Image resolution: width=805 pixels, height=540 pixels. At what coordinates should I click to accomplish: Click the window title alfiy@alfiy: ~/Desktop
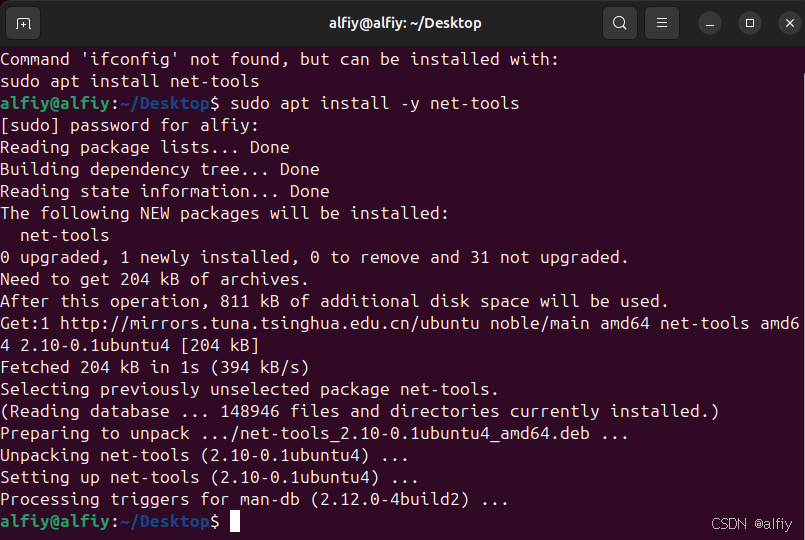click(405, 23)
